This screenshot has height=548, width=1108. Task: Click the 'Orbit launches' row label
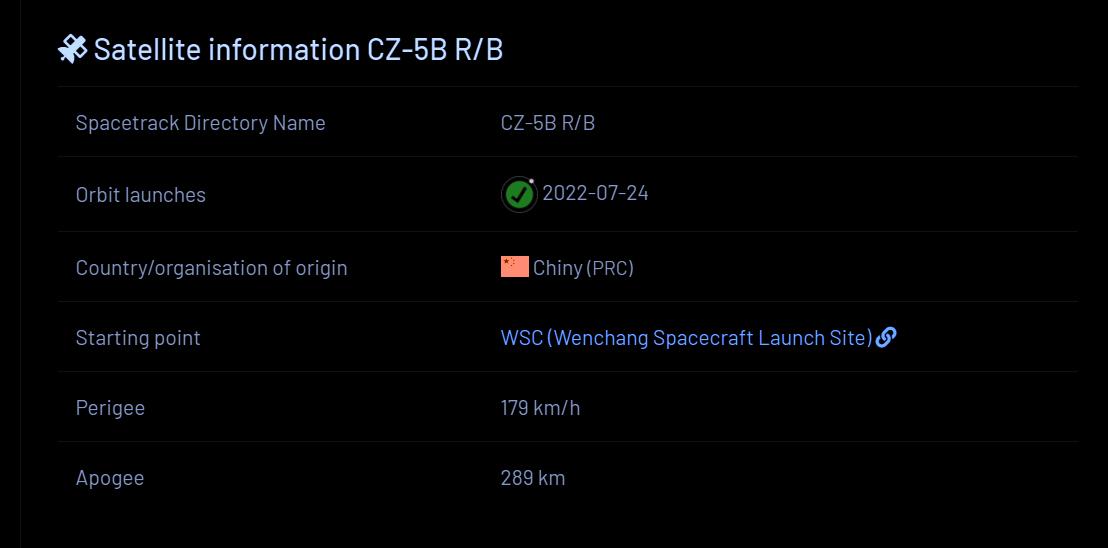140,195
